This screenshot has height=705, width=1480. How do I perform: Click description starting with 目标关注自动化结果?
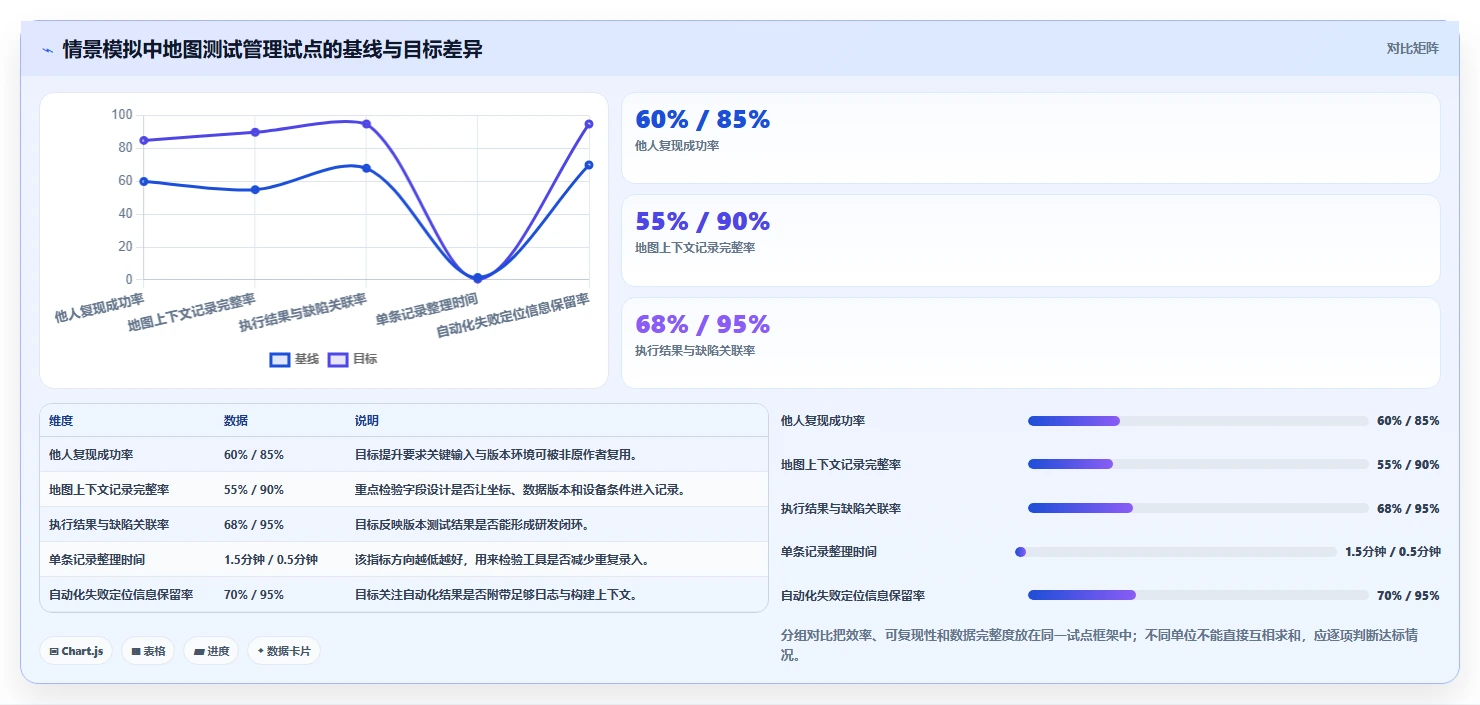point(497,594)
